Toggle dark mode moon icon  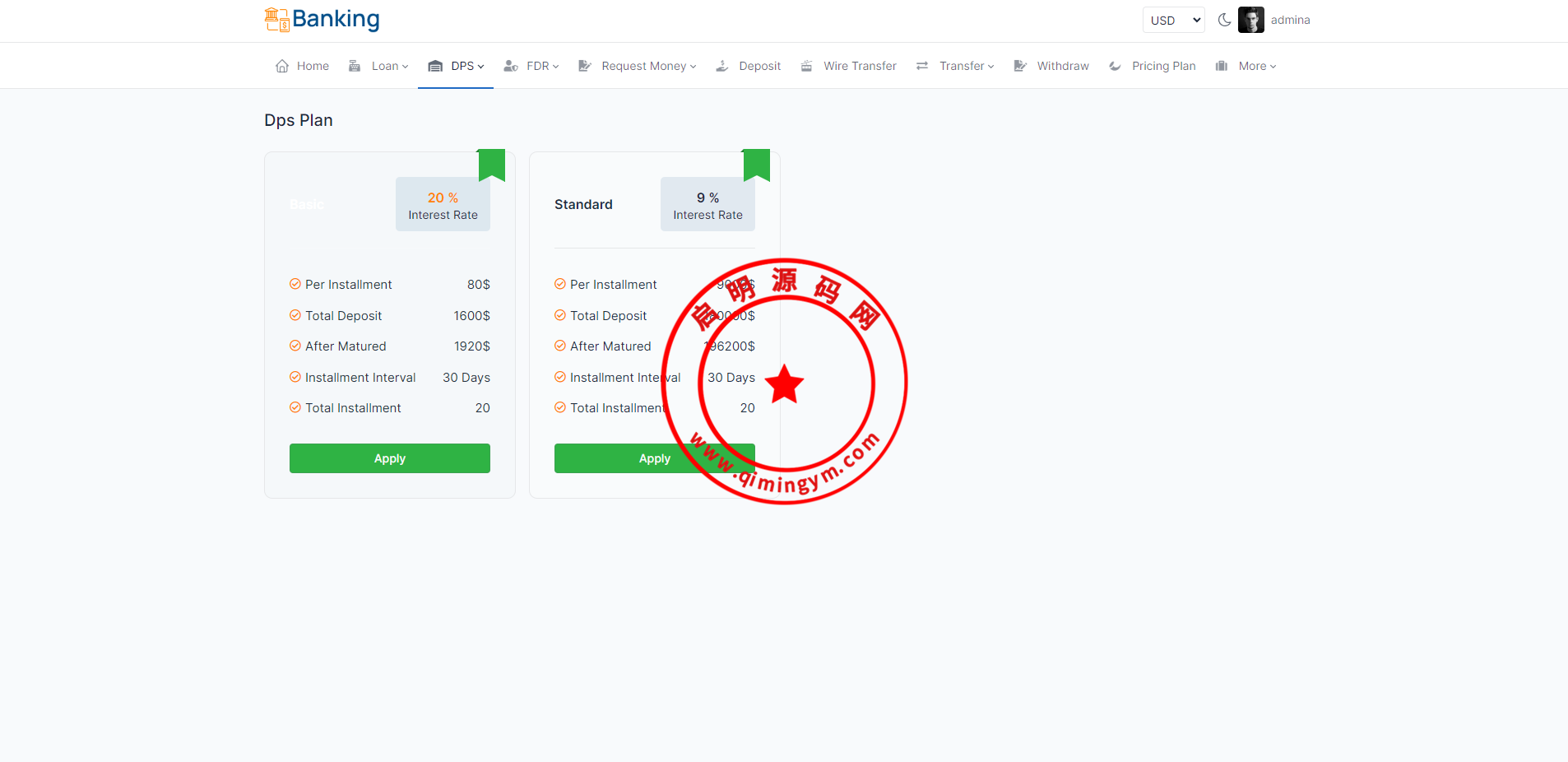tap(1224, 20)
